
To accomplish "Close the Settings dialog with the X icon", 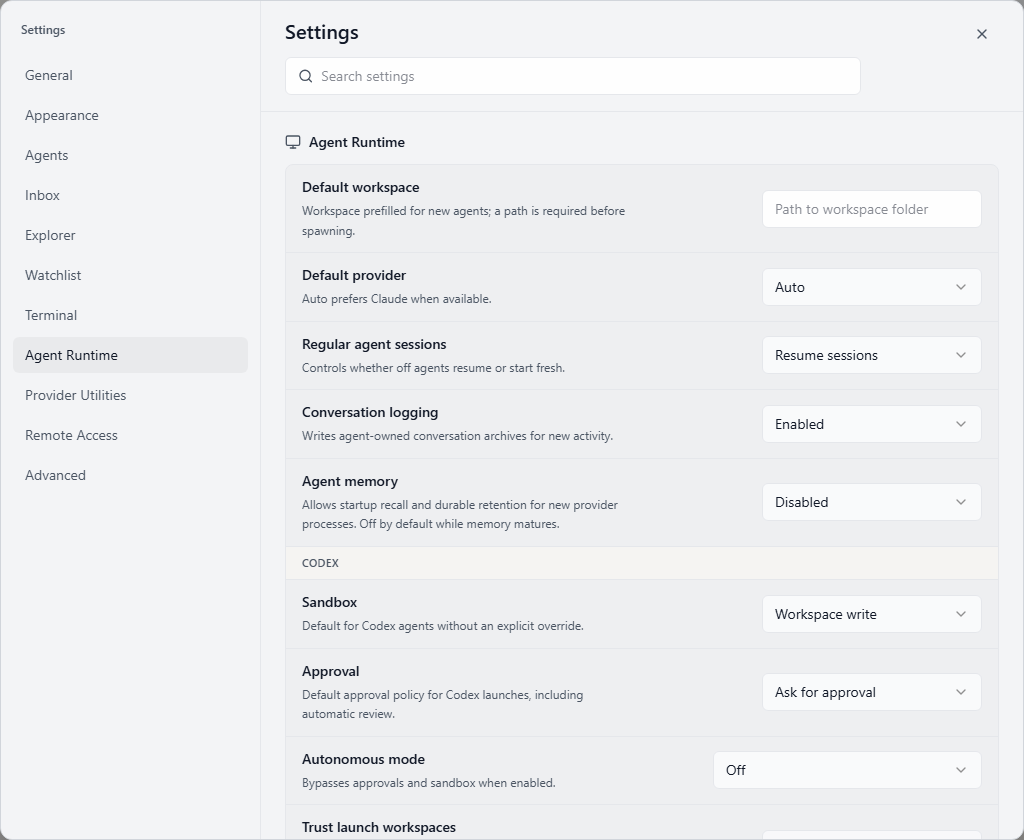I will [x=982, y=34].
